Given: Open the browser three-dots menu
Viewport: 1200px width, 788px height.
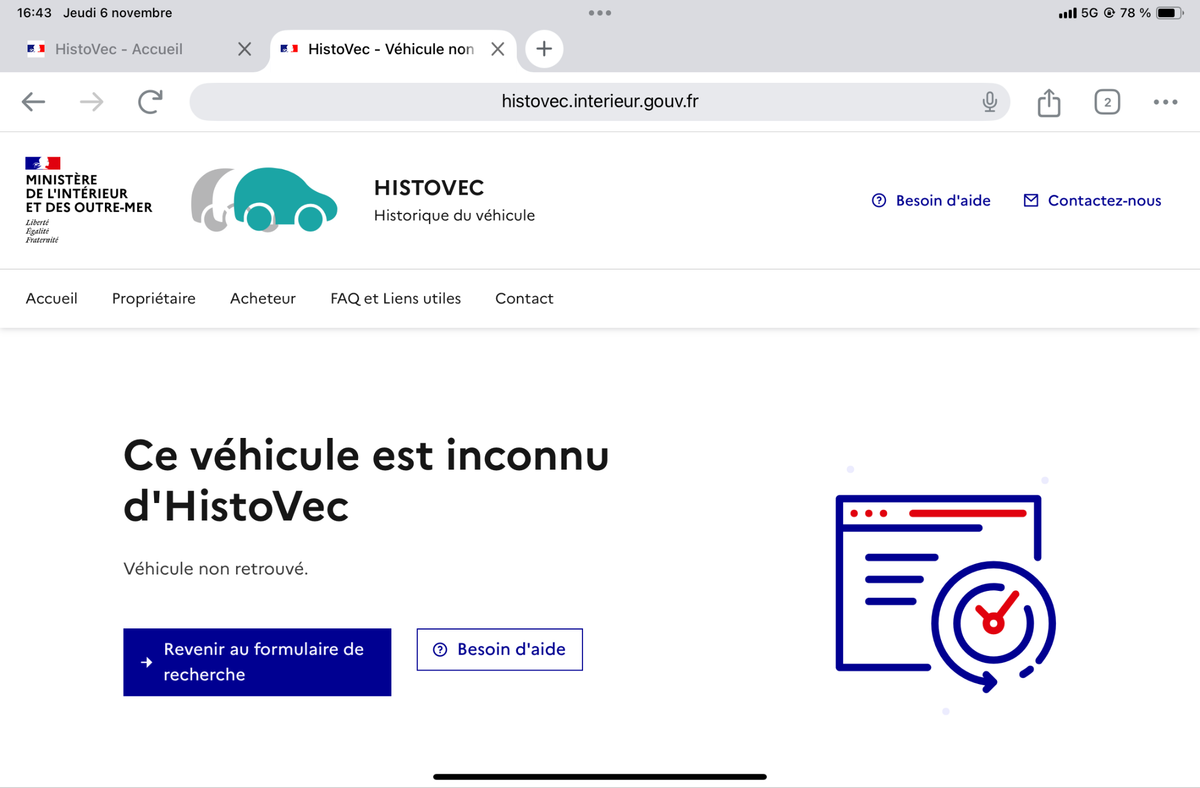Looking at the screenshot, I should [1165, 102].
